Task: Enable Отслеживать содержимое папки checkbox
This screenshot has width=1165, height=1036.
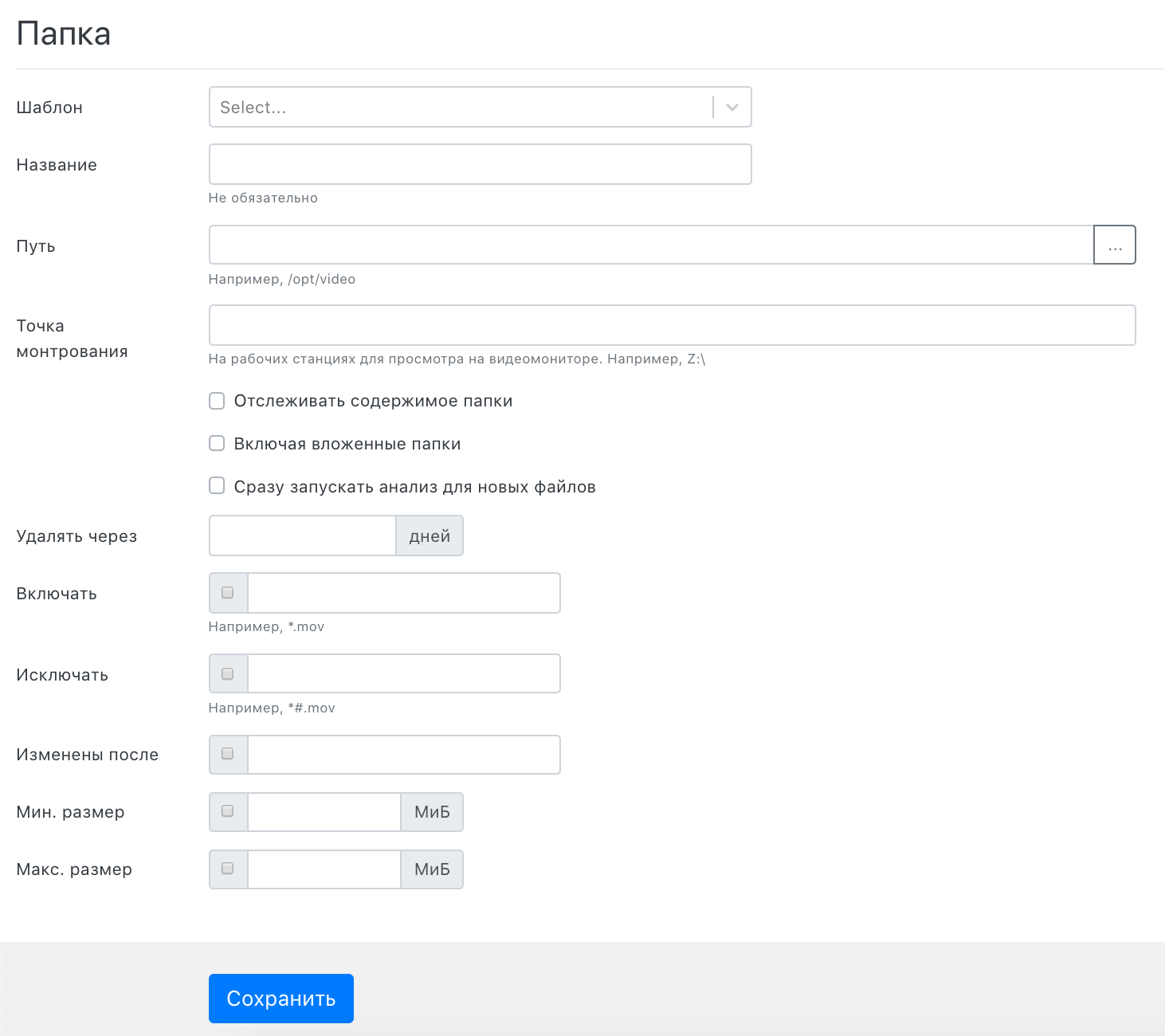Action: click(x=217, y=401)
